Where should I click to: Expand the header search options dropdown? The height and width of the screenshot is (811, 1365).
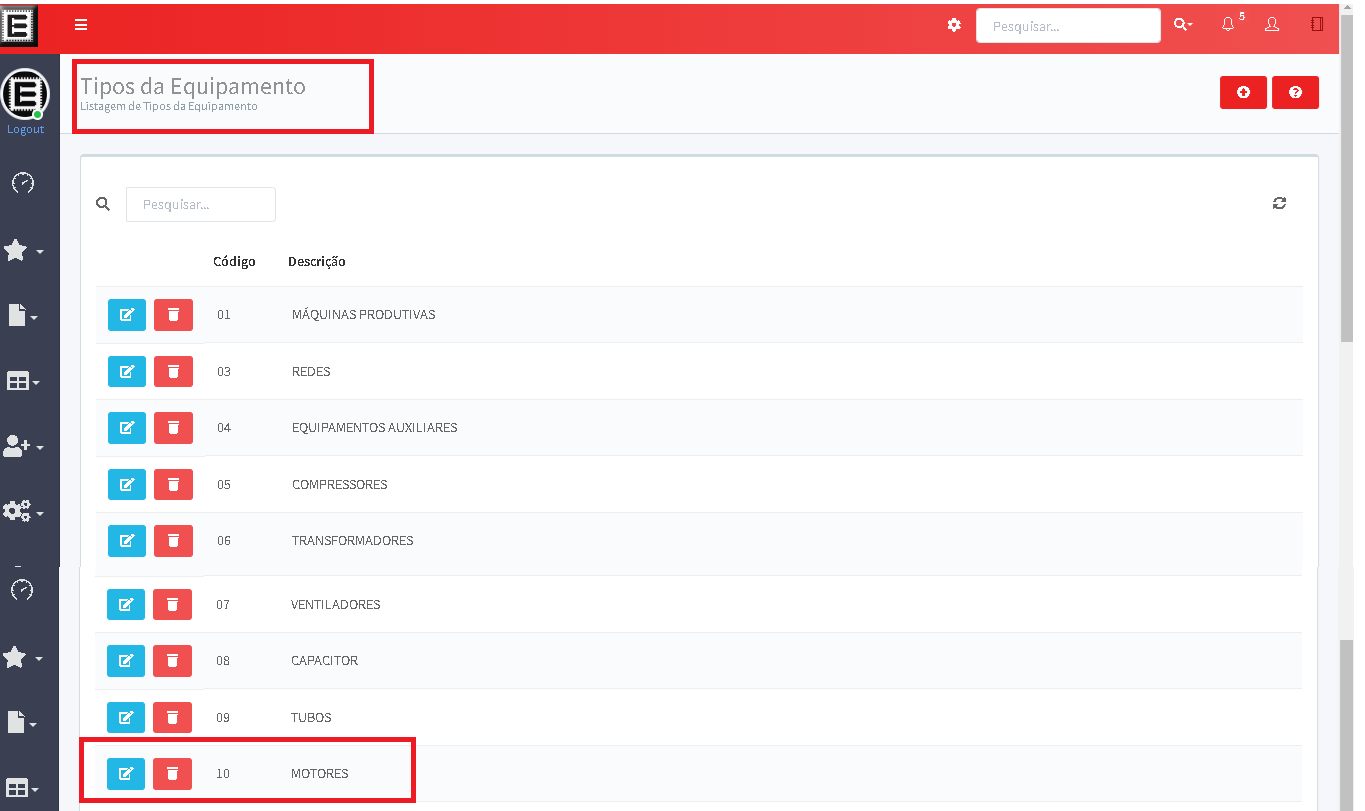coord(1183,25)
